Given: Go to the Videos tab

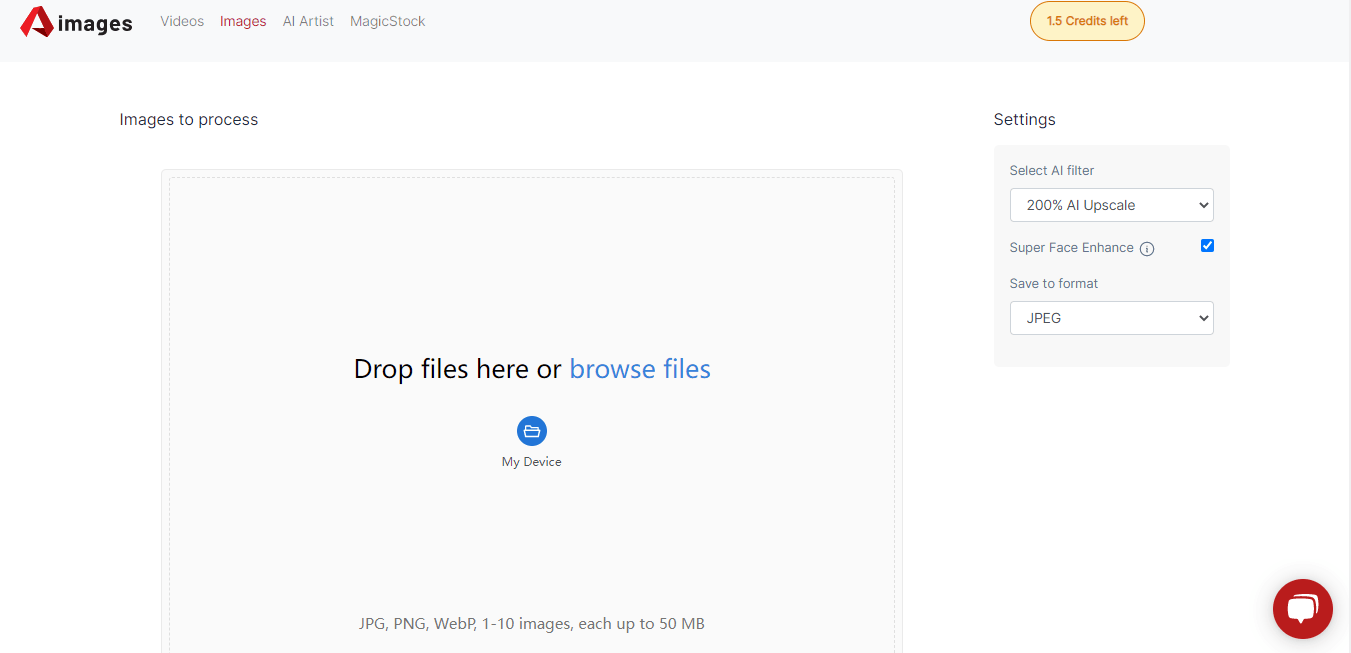Looking at the screenshot, I should coord(182,21).
